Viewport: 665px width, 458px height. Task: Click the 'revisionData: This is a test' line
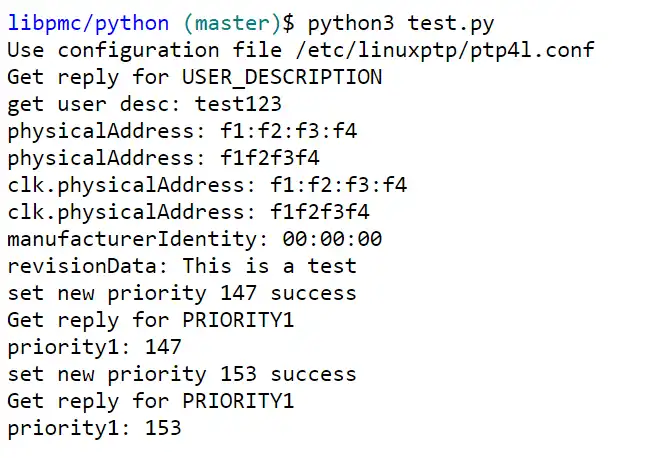click(182, 265)
